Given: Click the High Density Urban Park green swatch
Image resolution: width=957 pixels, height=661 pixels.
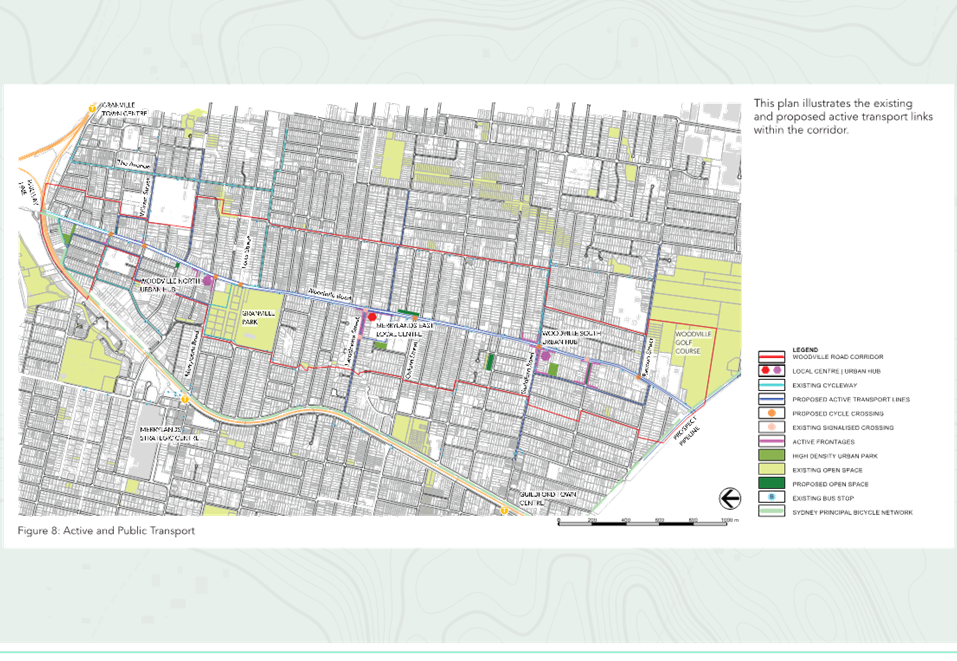Looking at the screenshot, I should (771, 455).
